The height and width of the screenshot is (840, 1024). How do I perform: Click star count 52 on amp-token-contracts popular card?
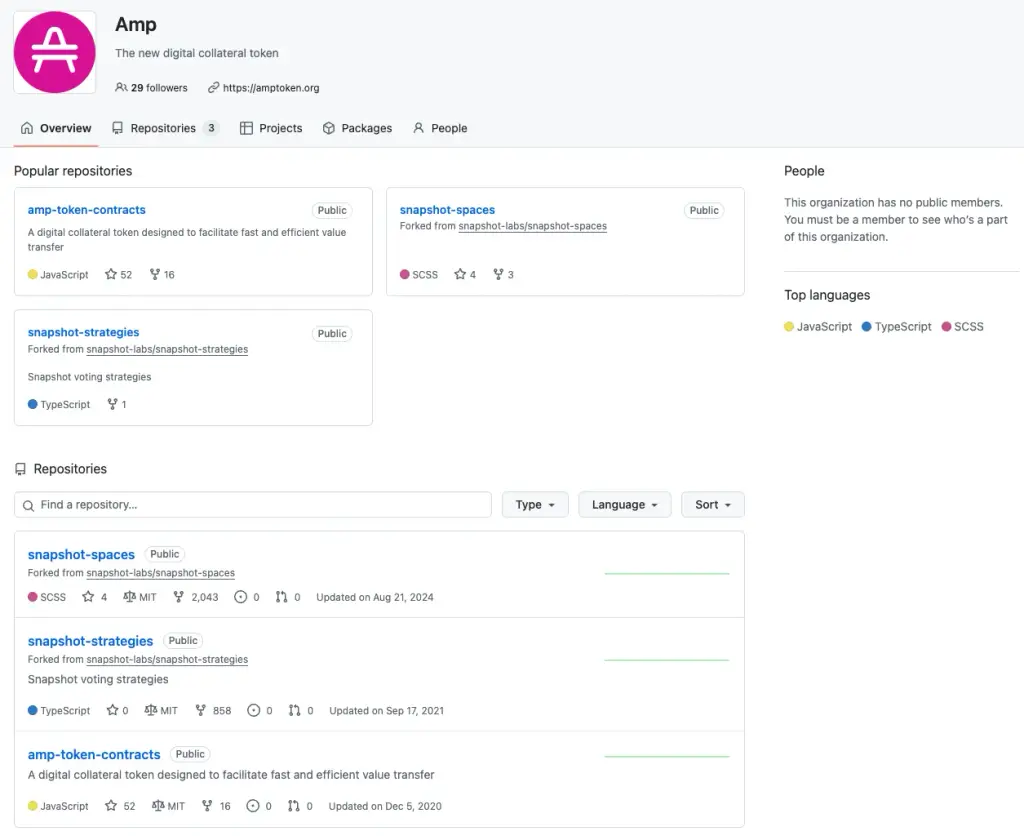(x=118, y=274)
